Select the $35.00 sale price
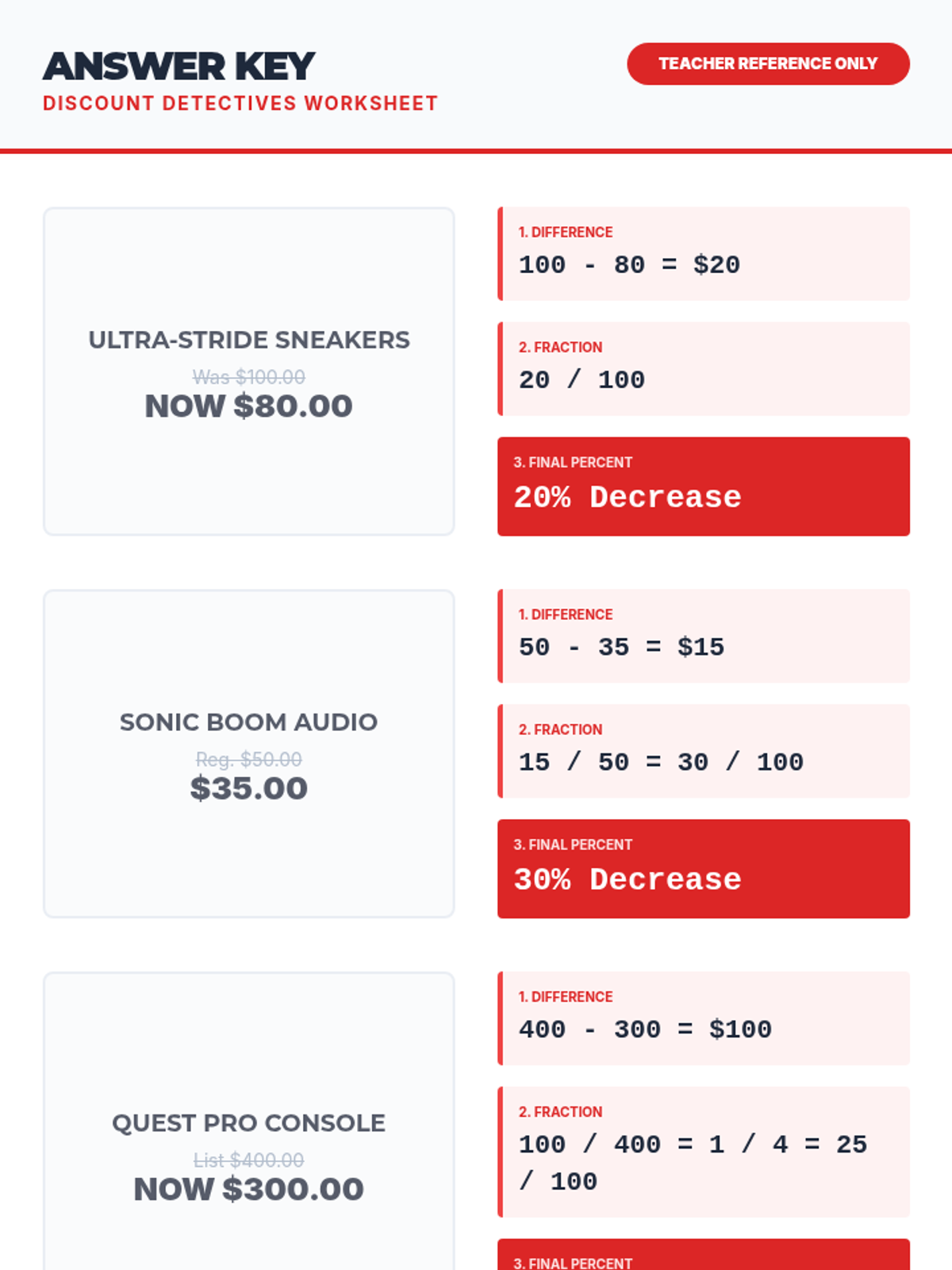This screenshot has width=952, height=1270. [x=249, y=788]
